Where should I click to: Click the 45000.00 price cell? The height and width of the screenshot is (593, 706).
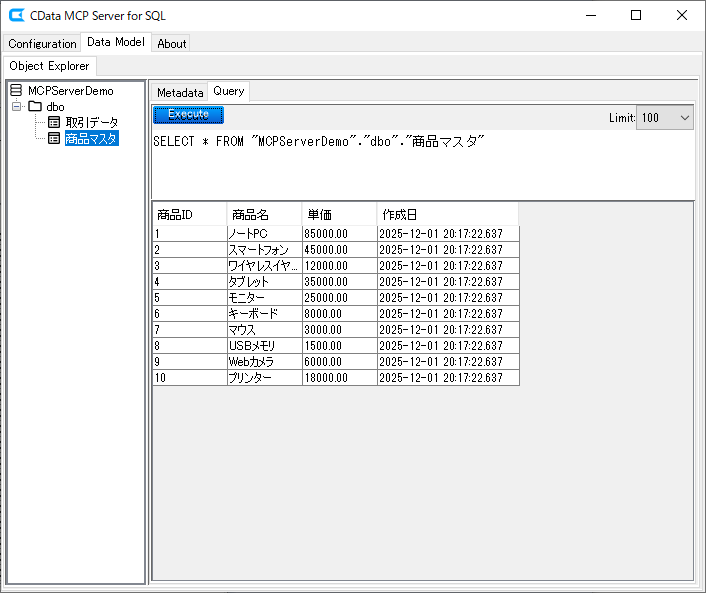[x=339, y=250]
